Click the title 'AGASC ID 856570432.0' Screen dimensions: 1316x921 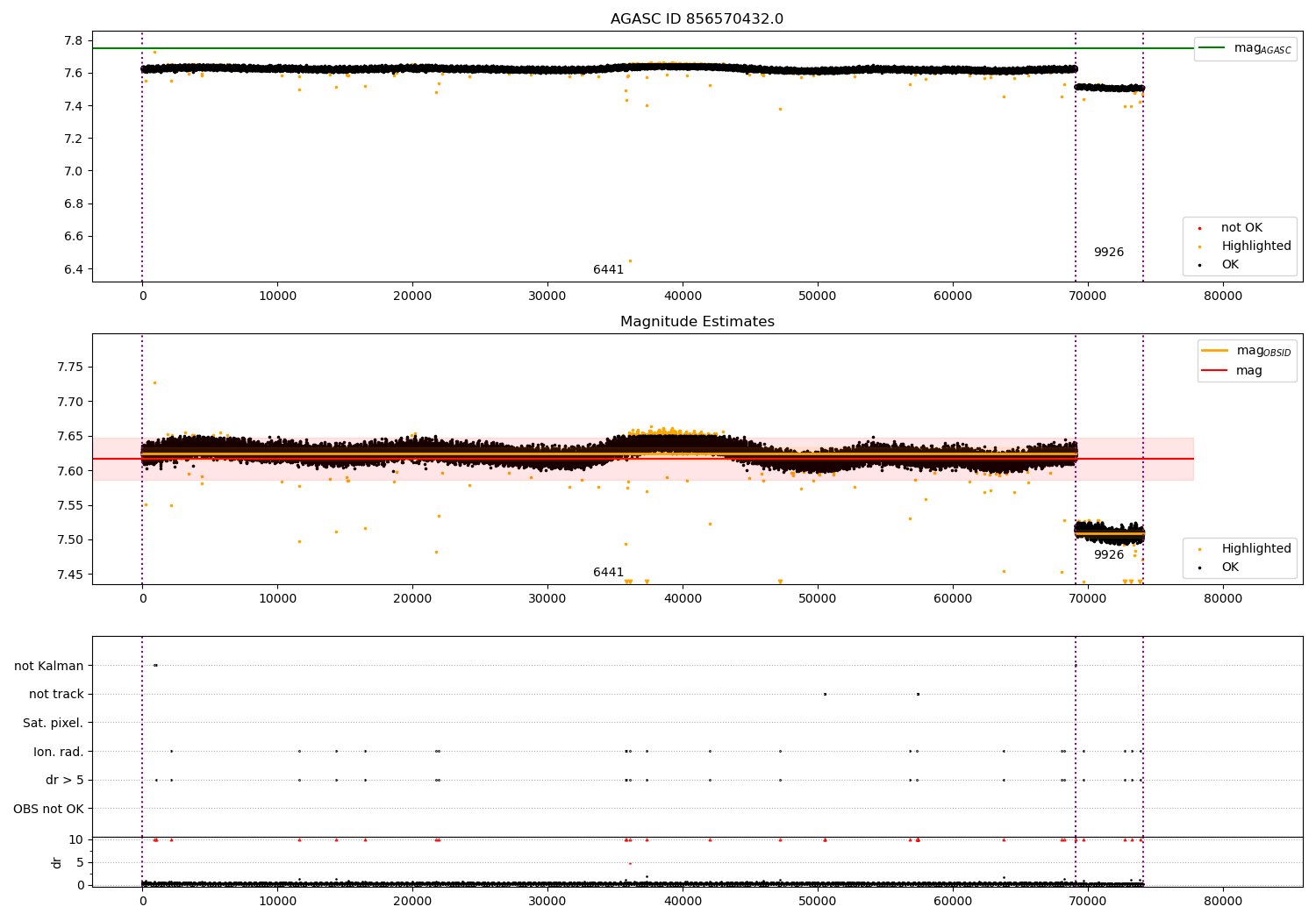pyautogui.click(x=697, y=19)
